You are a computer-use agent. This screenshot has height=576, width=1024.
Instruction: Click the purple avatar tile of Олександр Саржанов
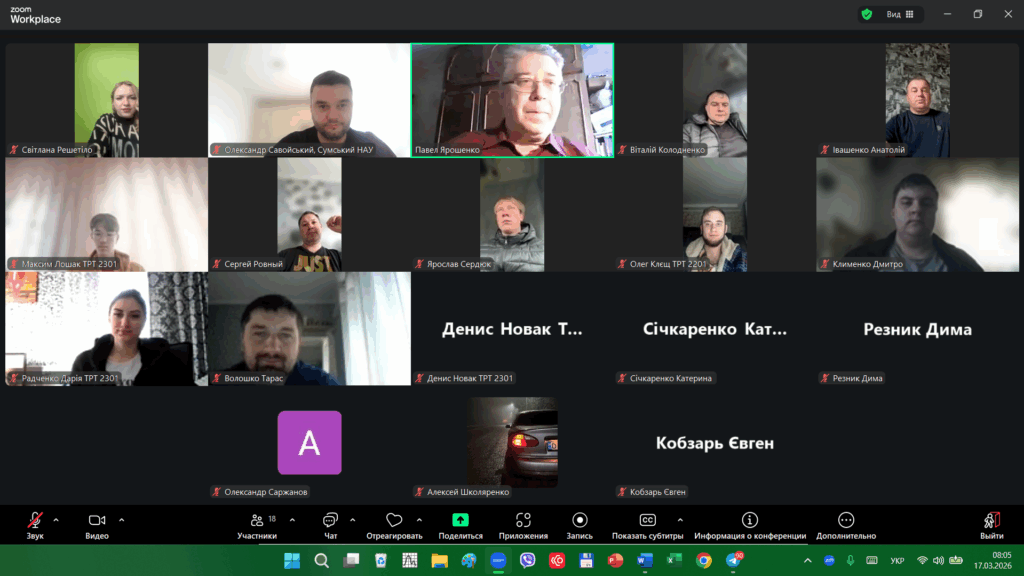309,442
